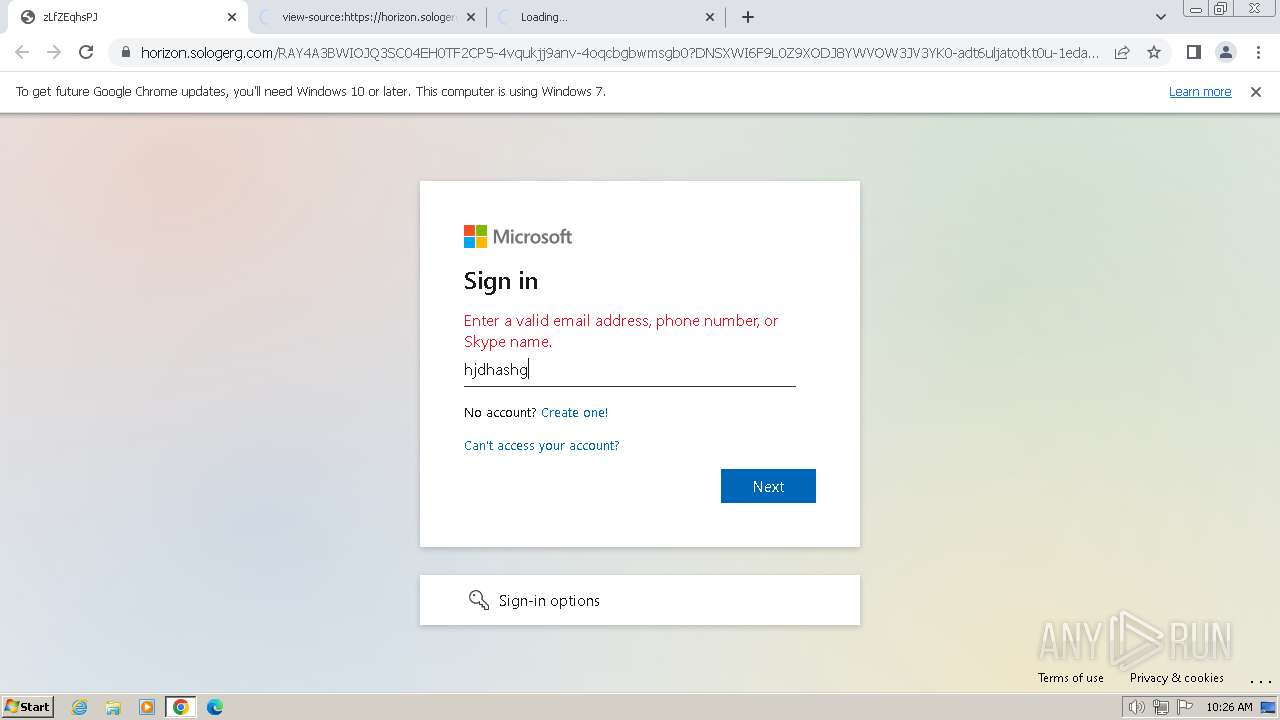The width and height of the screenshot is (1280, 720).
Task: Click the Next button
Action: 768,486
